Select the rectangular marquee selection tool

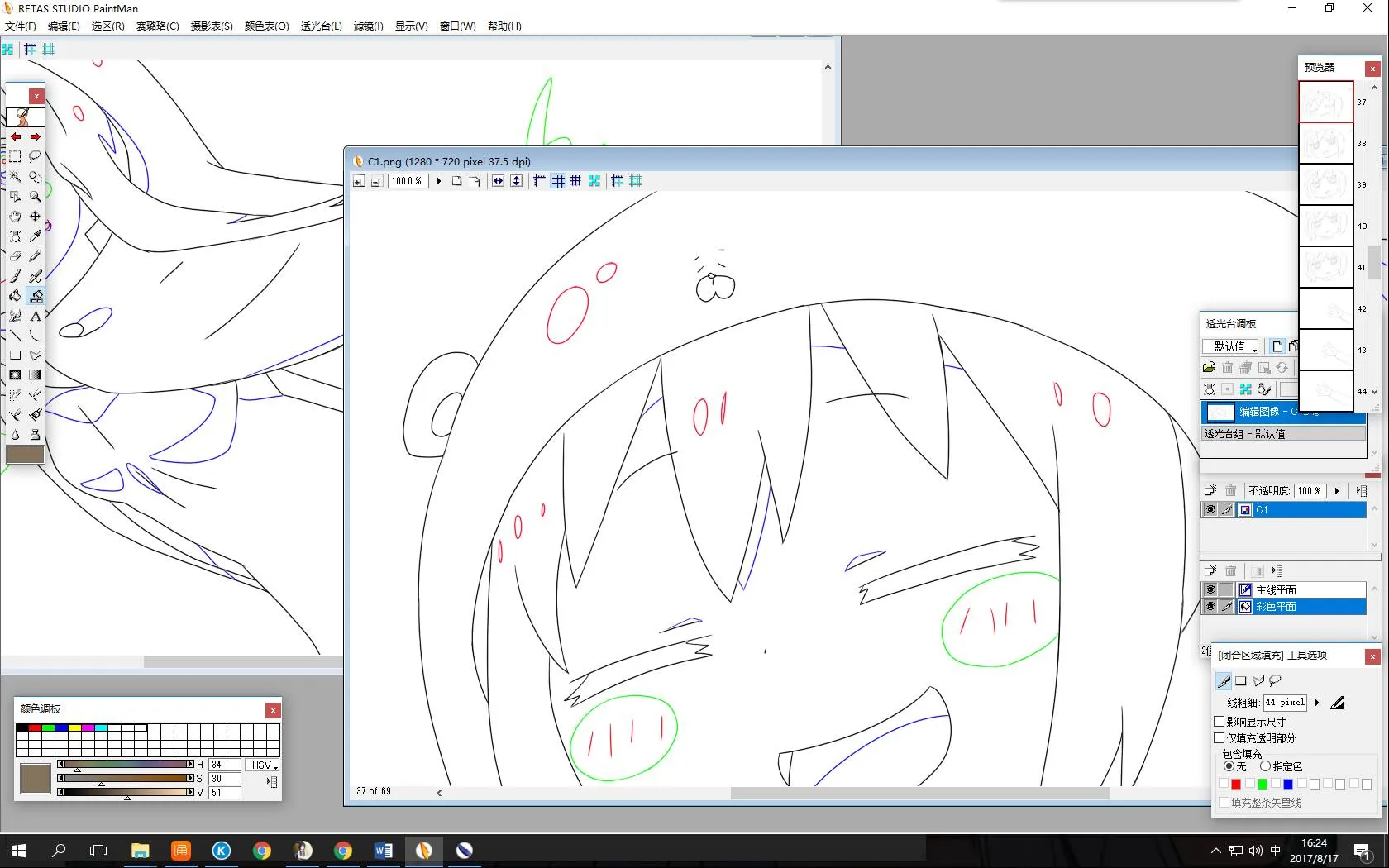tap(15, 156)
